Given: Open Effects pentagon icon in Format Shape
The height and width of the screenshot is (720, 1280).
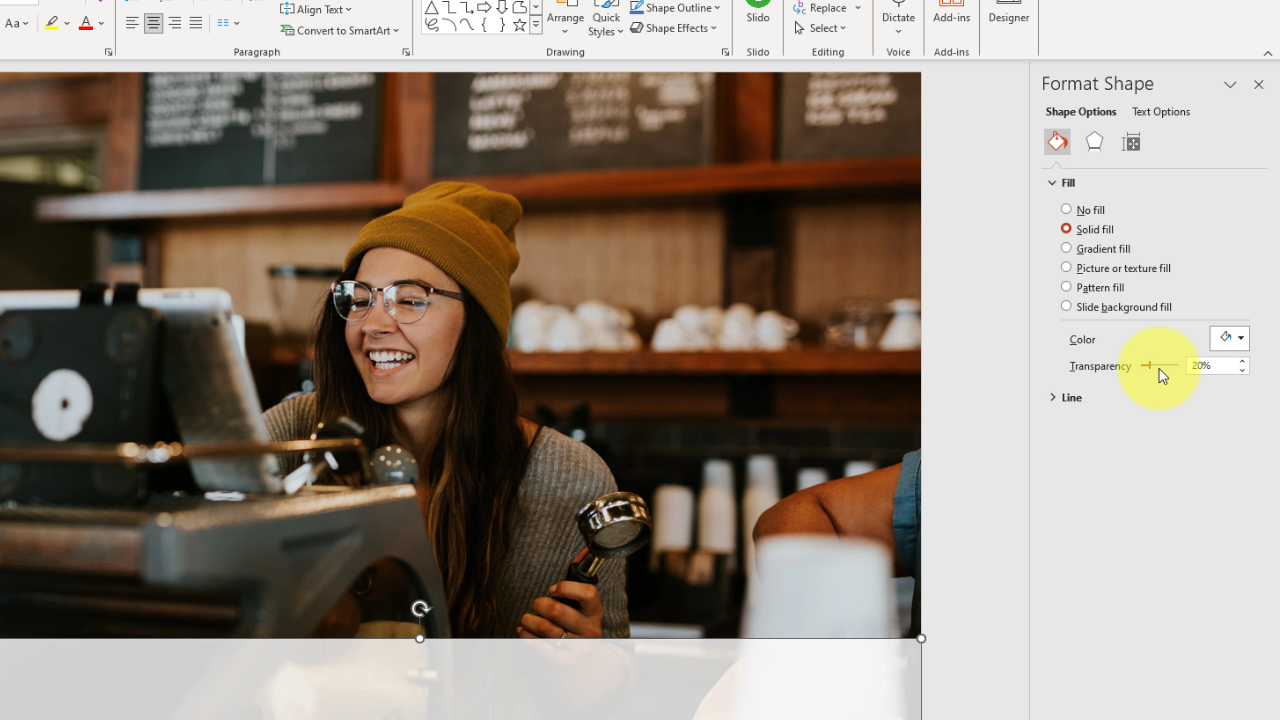Looking at the screenshot, I should point(1094,142).
